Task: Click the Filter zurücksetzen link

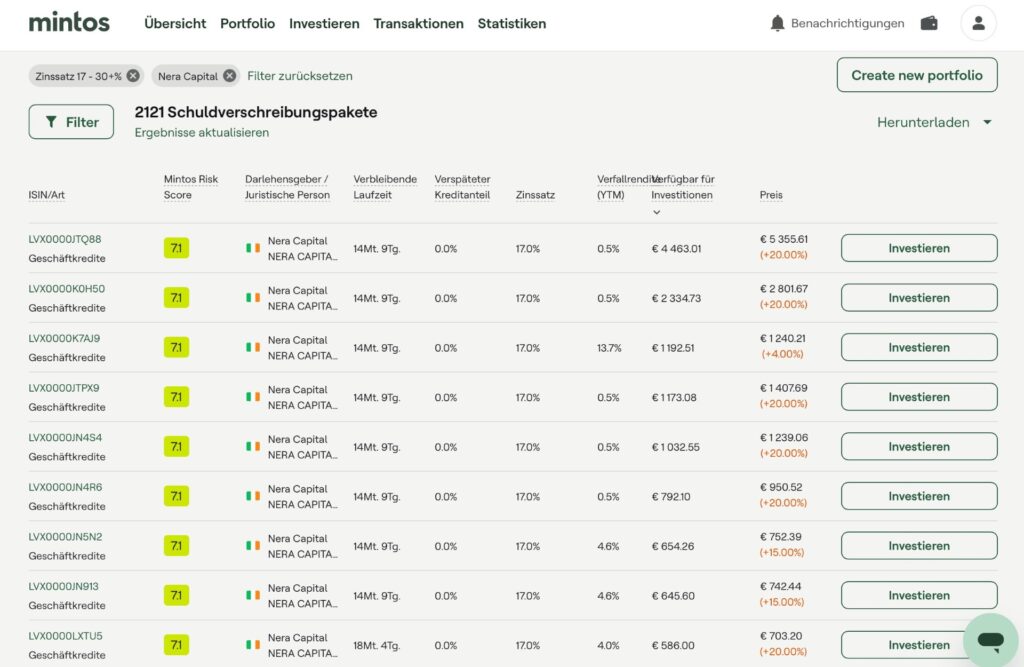Action: (x=299, y=76)
